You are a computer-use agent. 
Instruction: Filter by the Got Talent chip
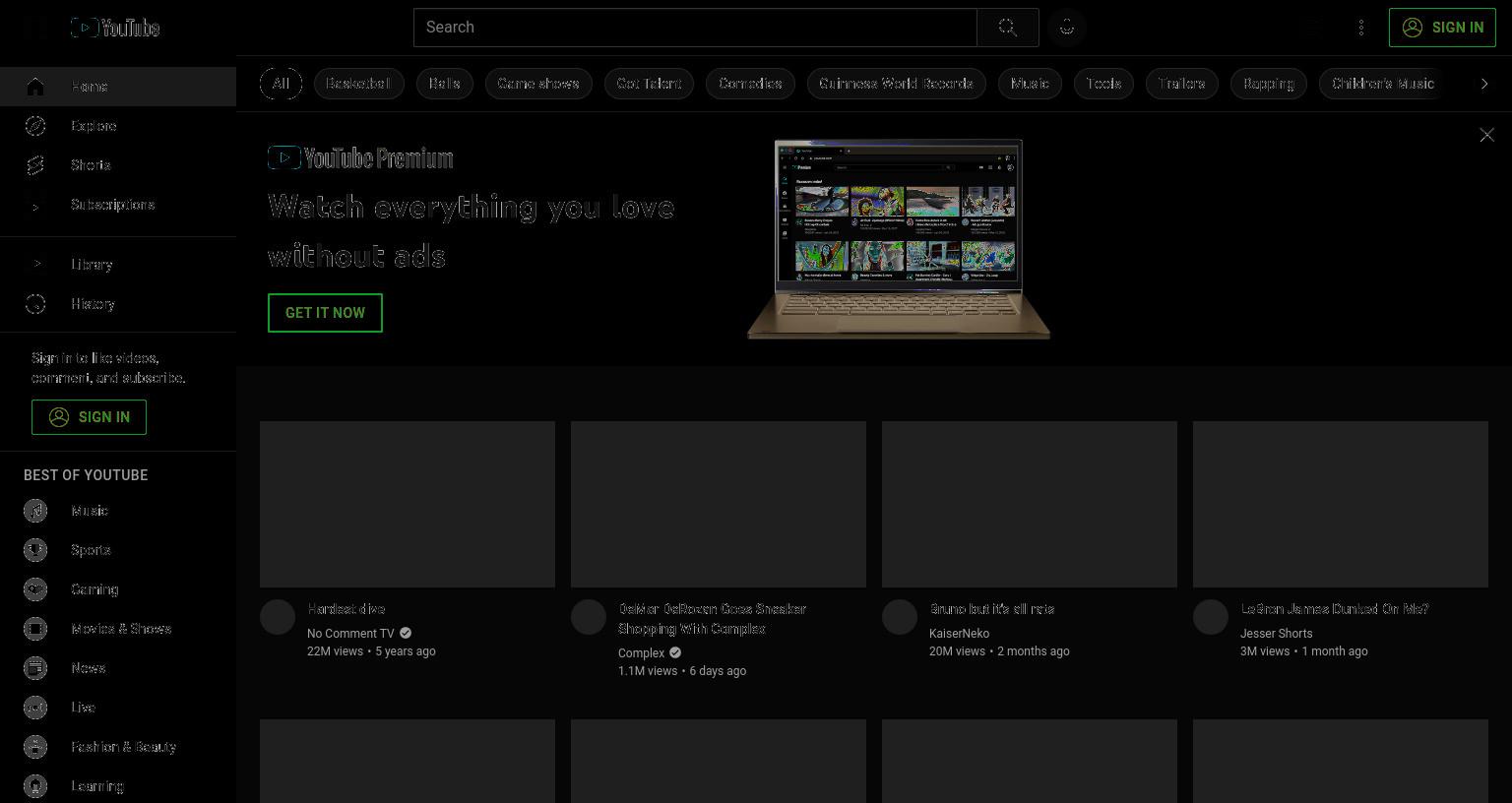[x=649, y=84]
